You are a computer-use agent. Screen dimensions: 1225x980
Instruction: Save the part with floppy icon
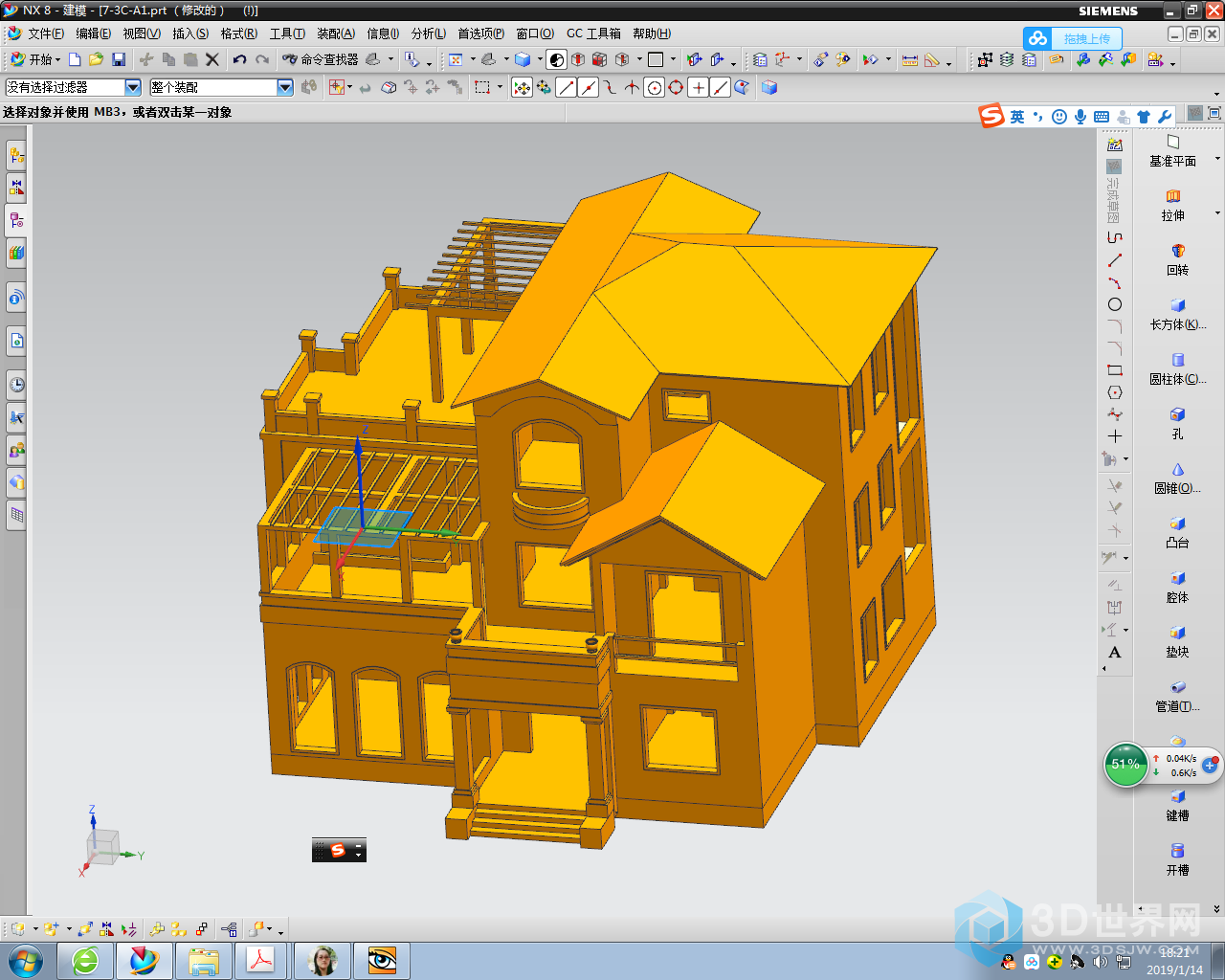point(119,59)
